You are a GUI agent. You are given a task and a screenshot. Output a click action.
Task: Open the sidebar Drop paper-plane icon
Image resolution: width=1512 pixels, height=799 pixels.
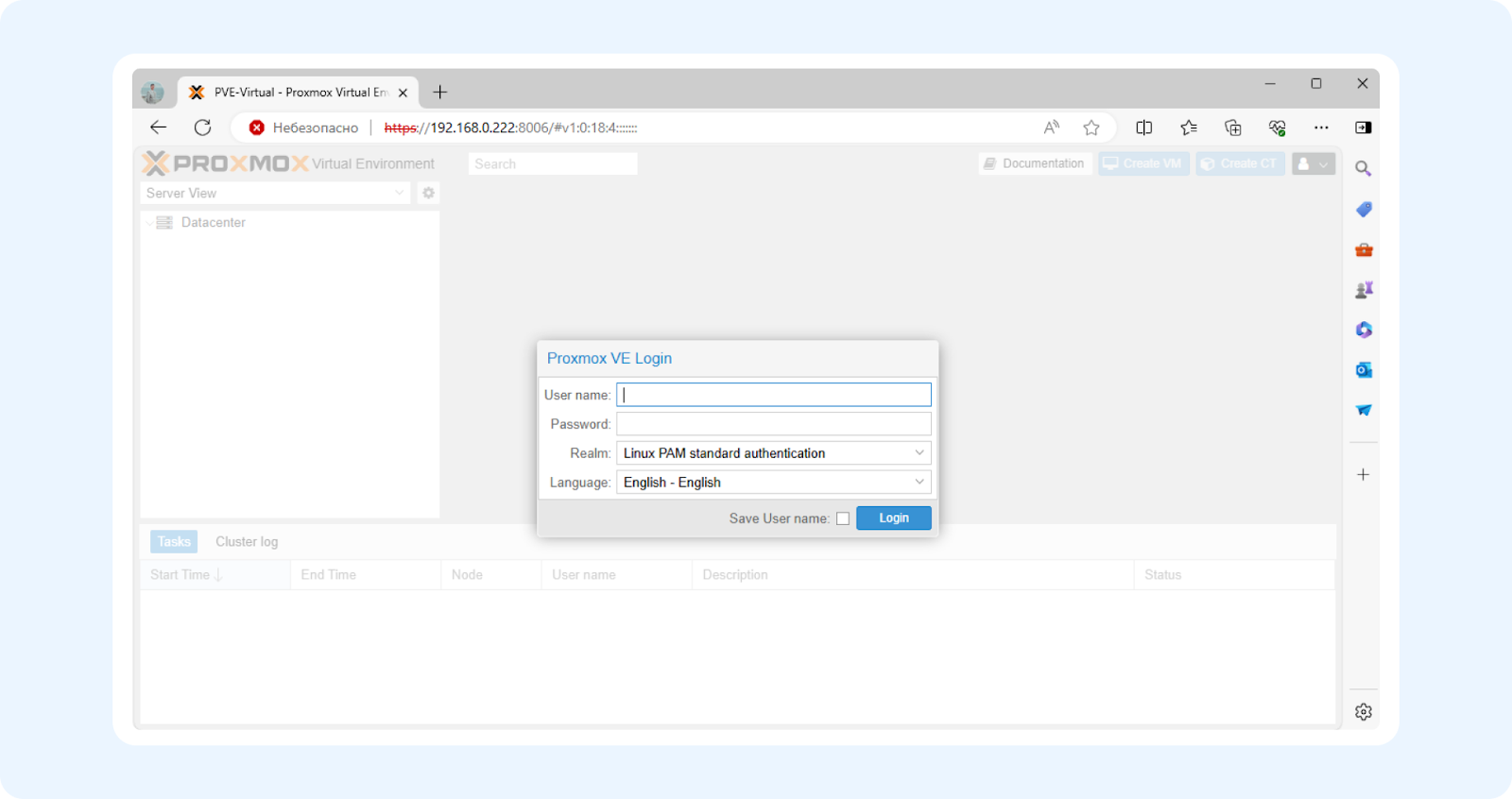(x=1364, y=410)
